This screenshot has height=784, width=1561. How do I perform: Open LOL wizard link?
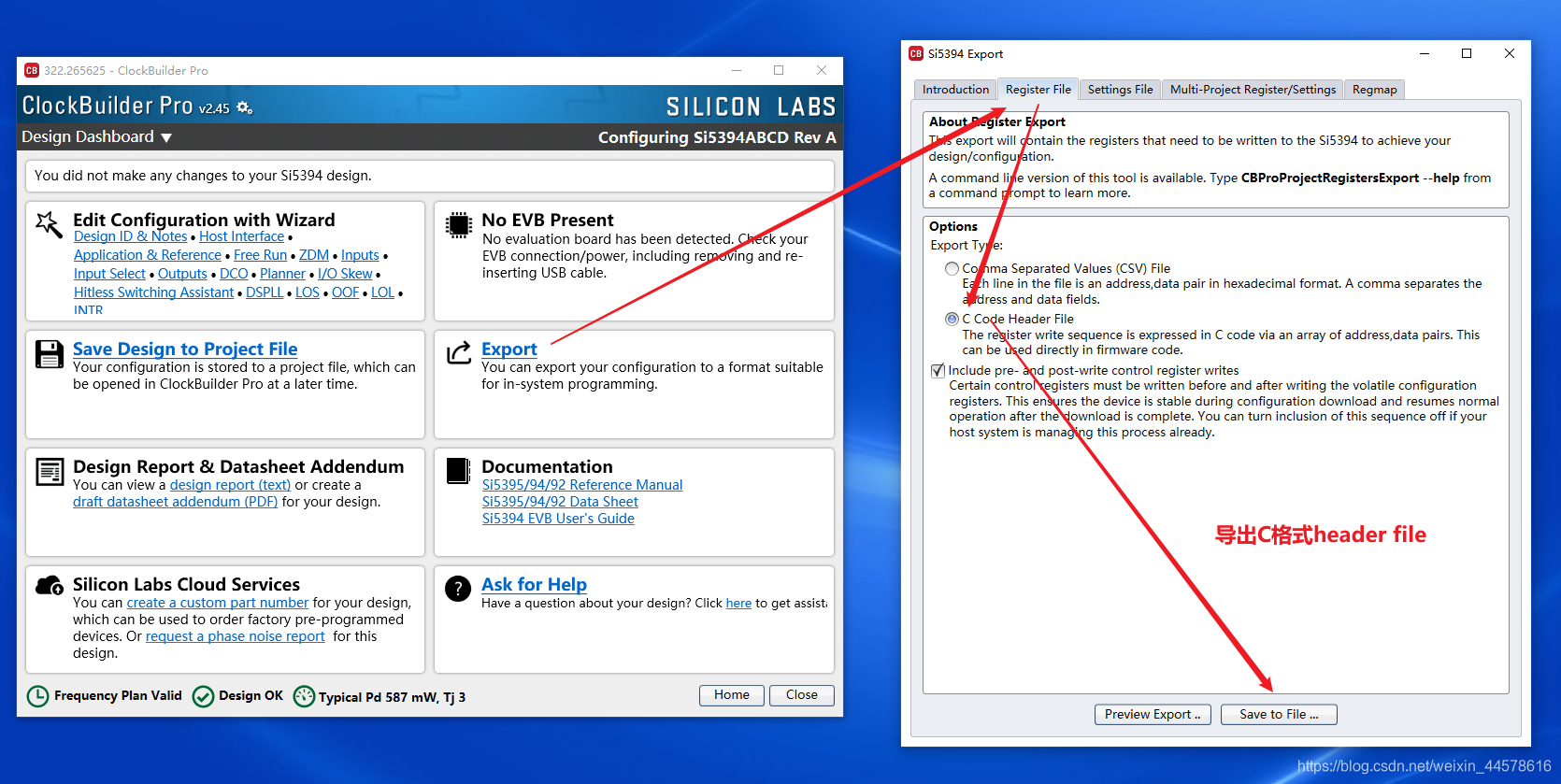point(382,292)
